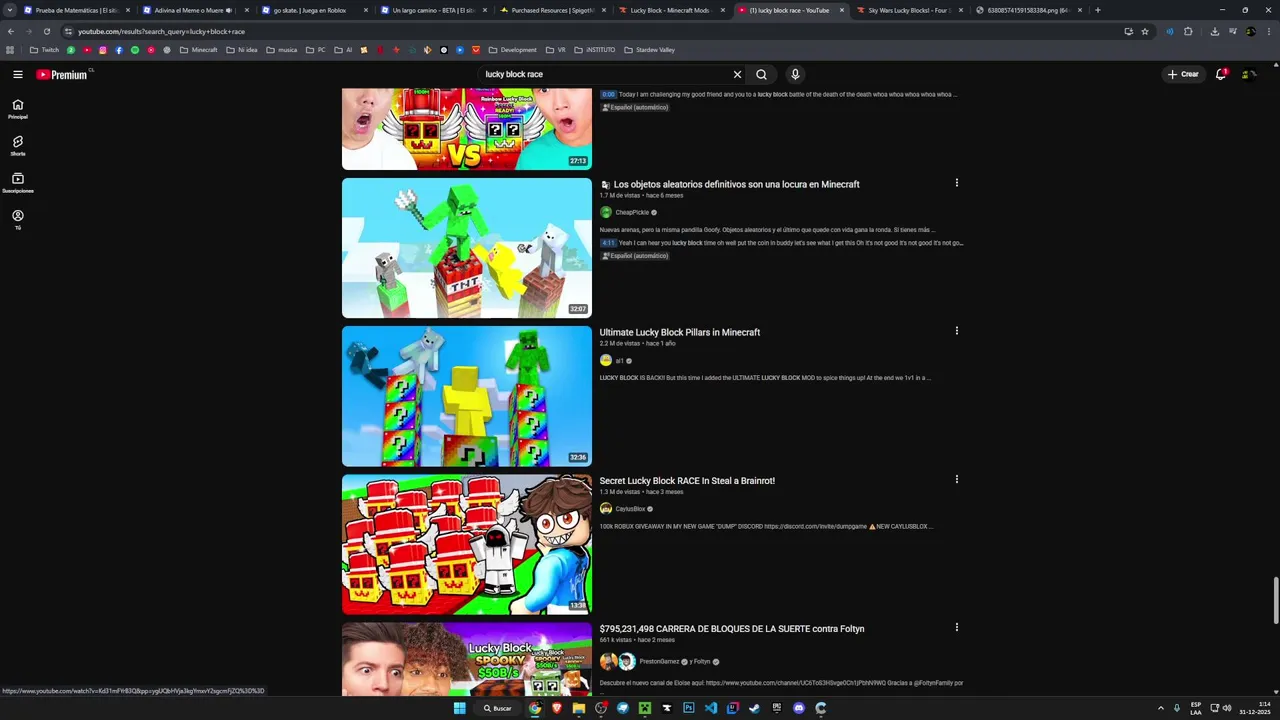This screenshot has width=1280, height=720.
Task: Open the Windows Start menu
Action: [x=459, y=708]
